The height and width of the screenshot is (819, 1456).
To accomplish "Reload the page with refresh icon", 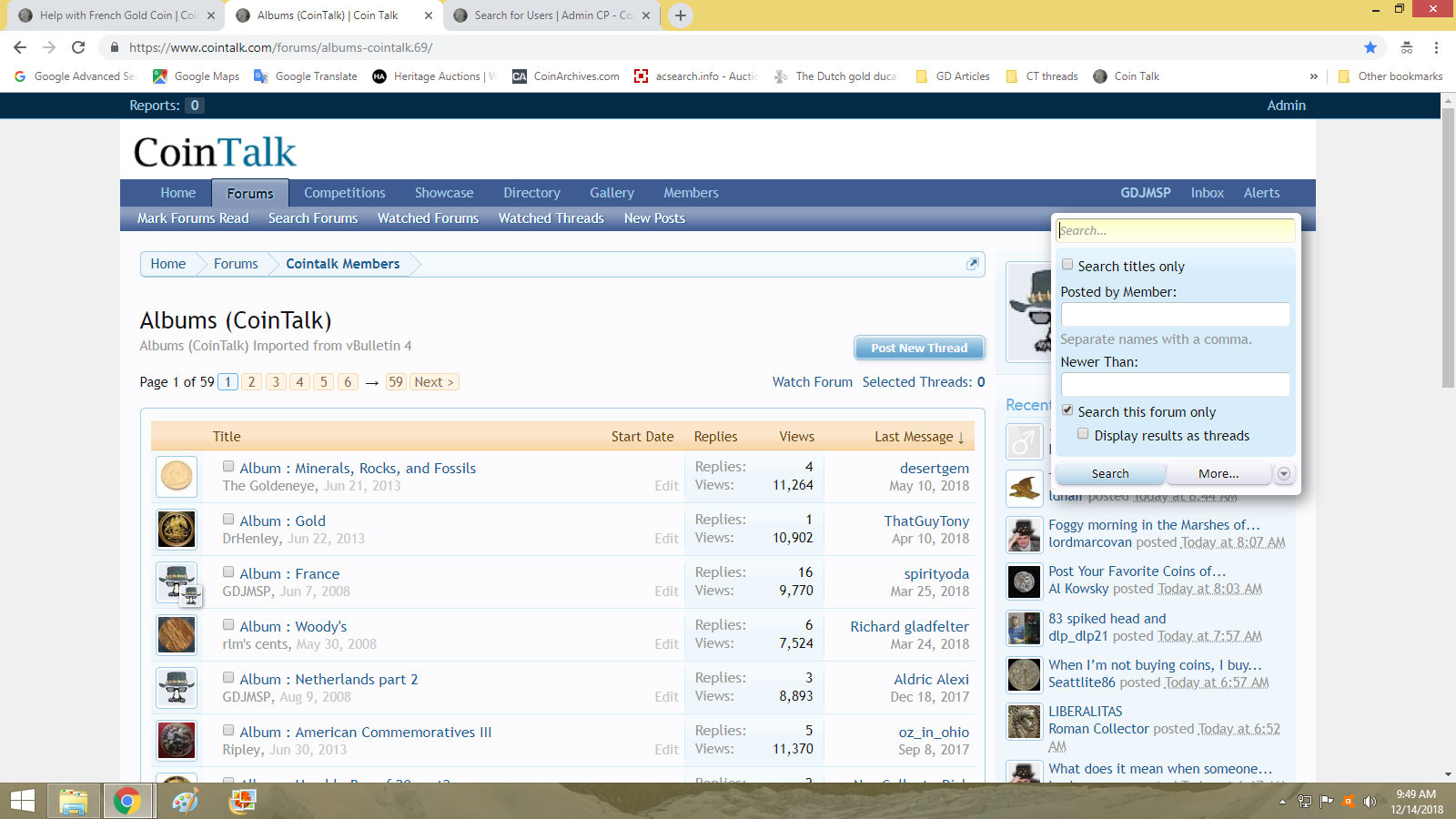I will [78, 47].
